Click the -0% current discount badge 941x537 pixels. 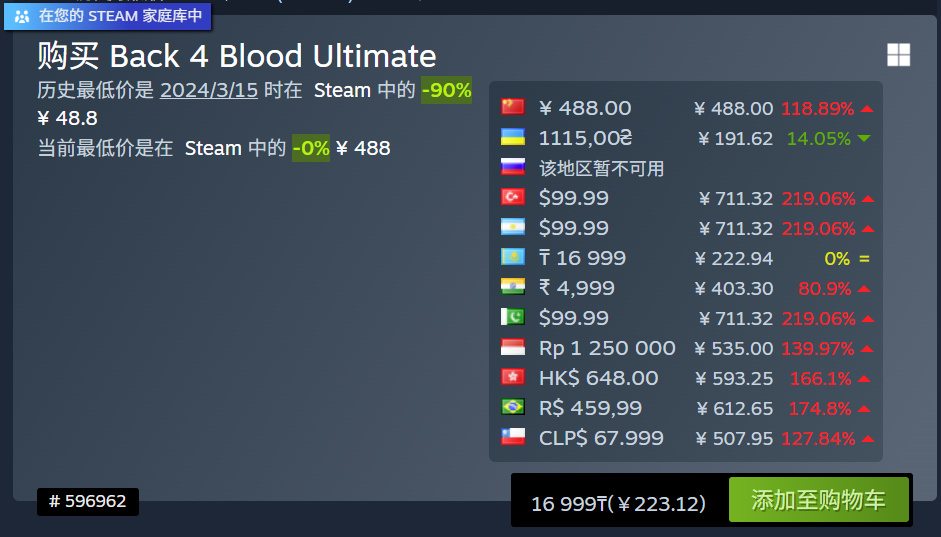311,148
